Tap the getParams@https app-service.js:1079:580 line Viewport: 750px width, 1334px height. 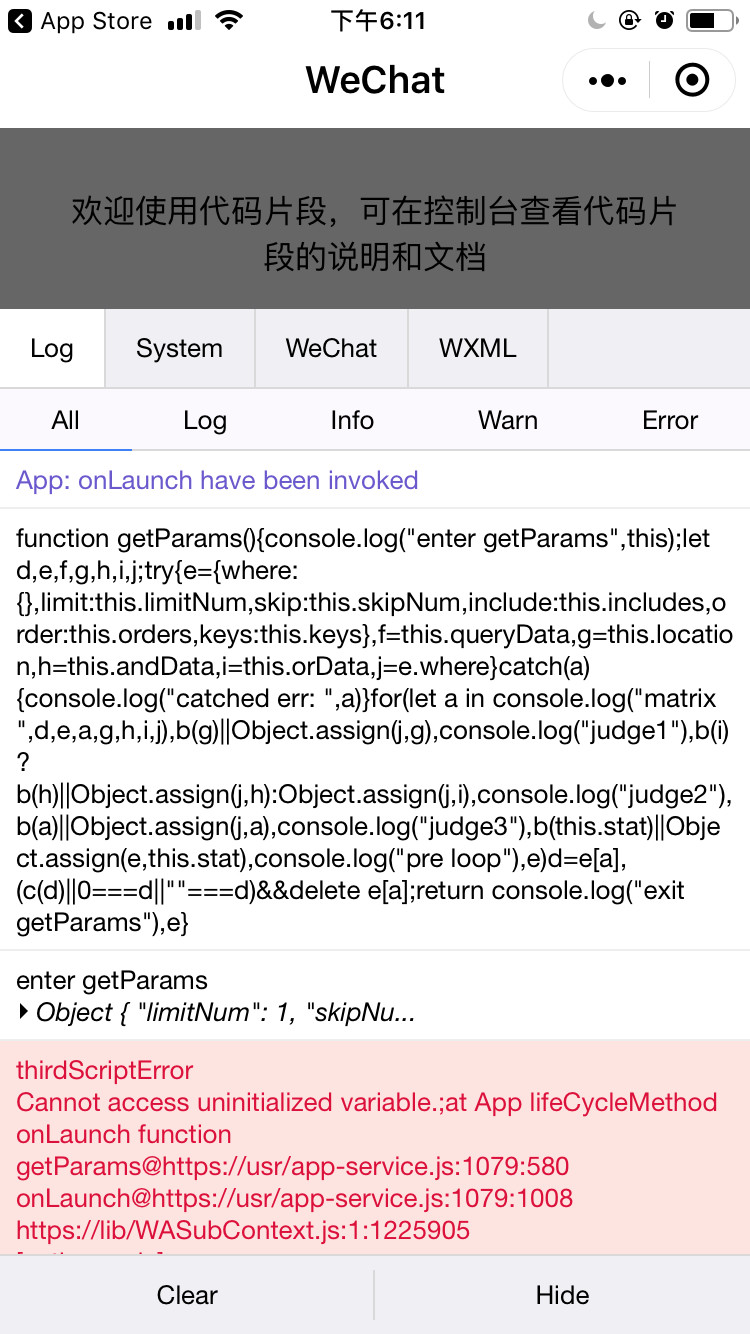293,1166
